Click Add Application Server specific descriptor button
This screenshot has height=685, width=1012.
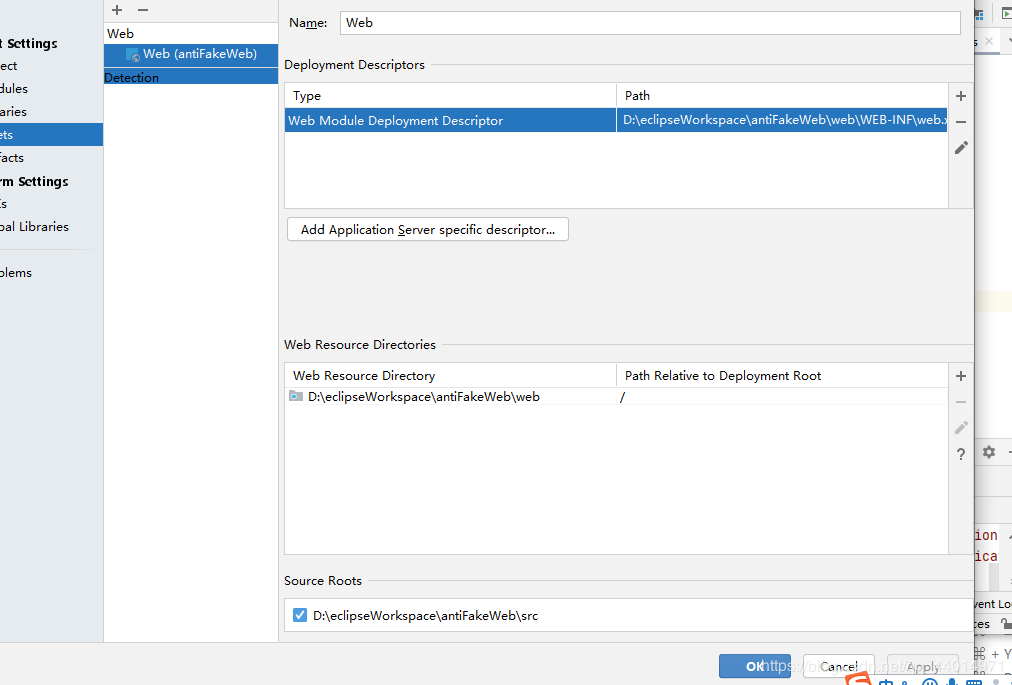[428, 230]
